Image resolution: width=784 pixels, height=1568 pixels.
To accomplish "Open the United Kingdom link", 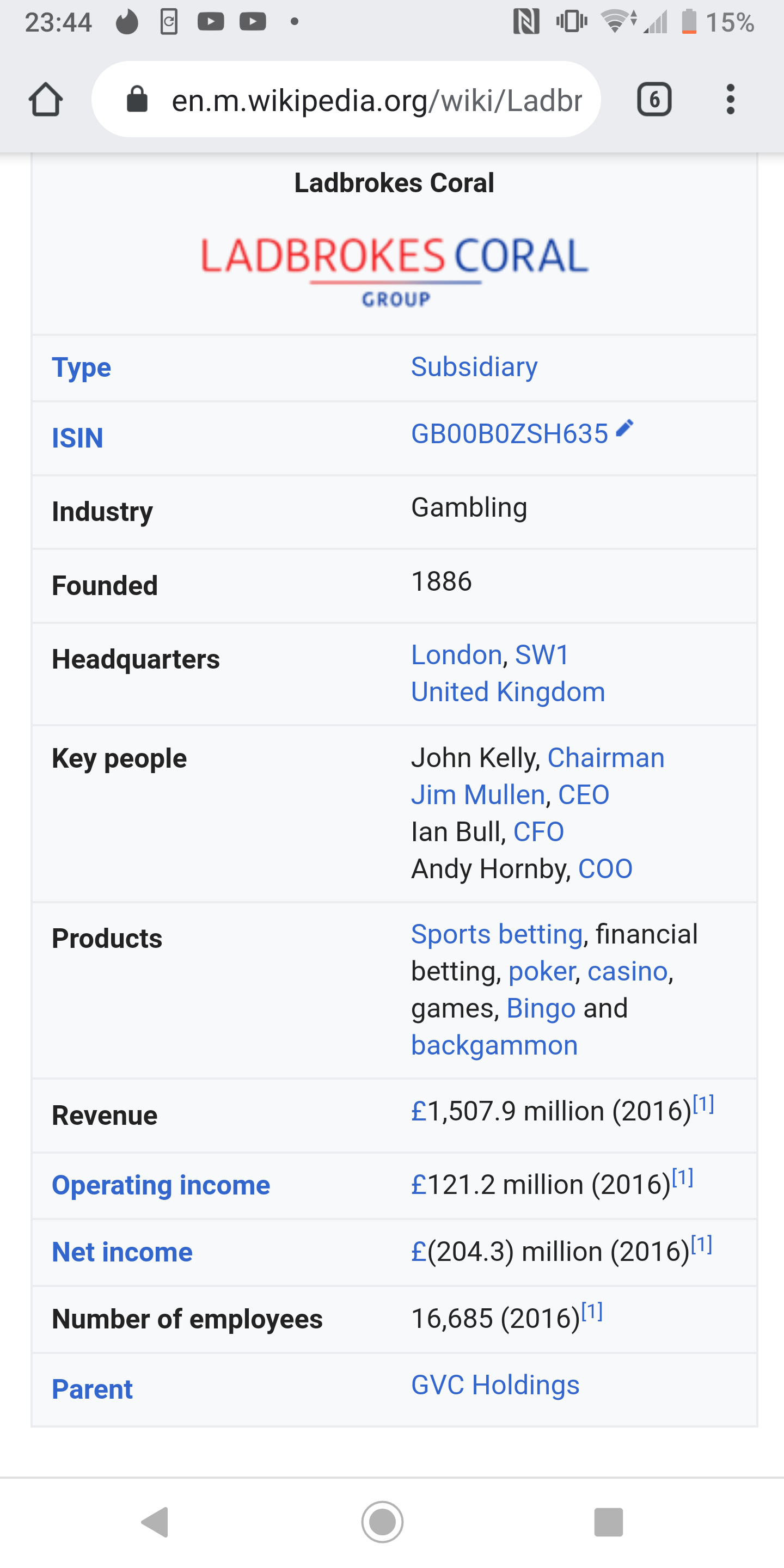I will pyautogui.click(x=509, y=692).
